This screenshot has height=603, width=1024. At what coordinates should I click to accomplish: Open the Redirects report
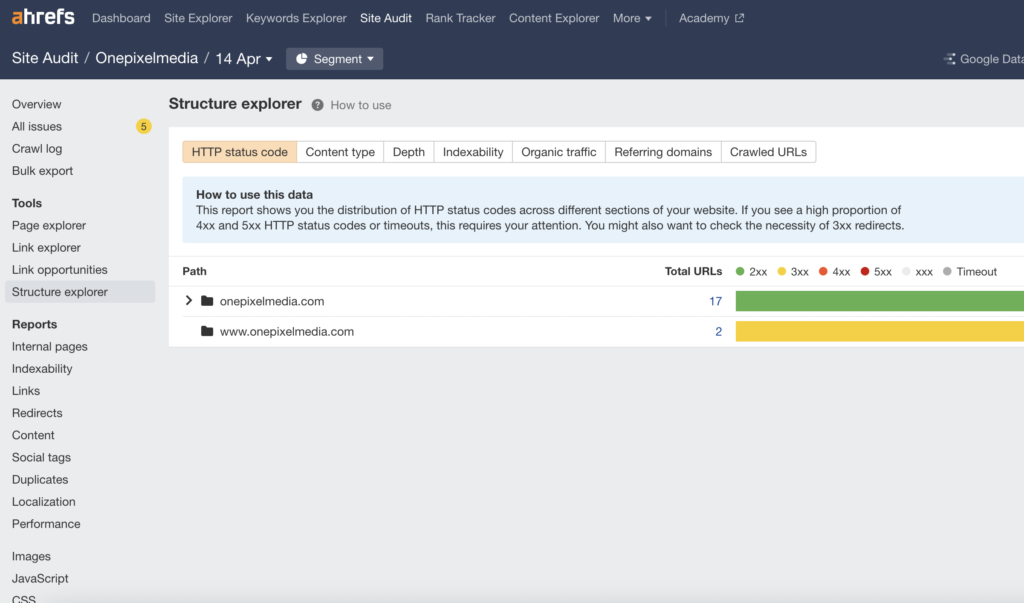coord(37,414)
